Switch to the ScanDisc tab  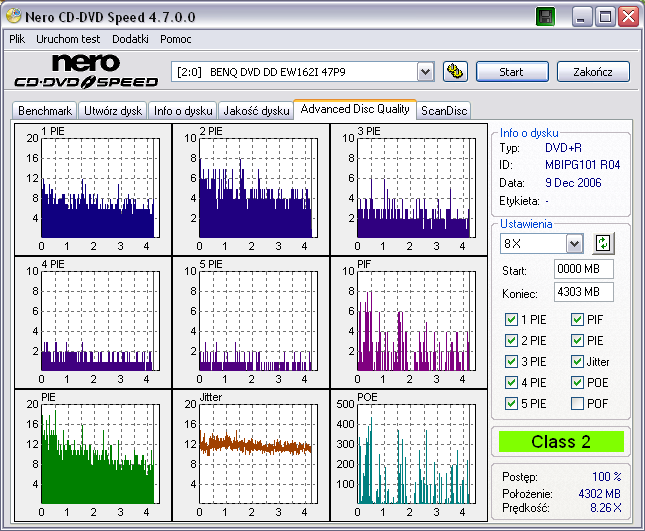444,111
